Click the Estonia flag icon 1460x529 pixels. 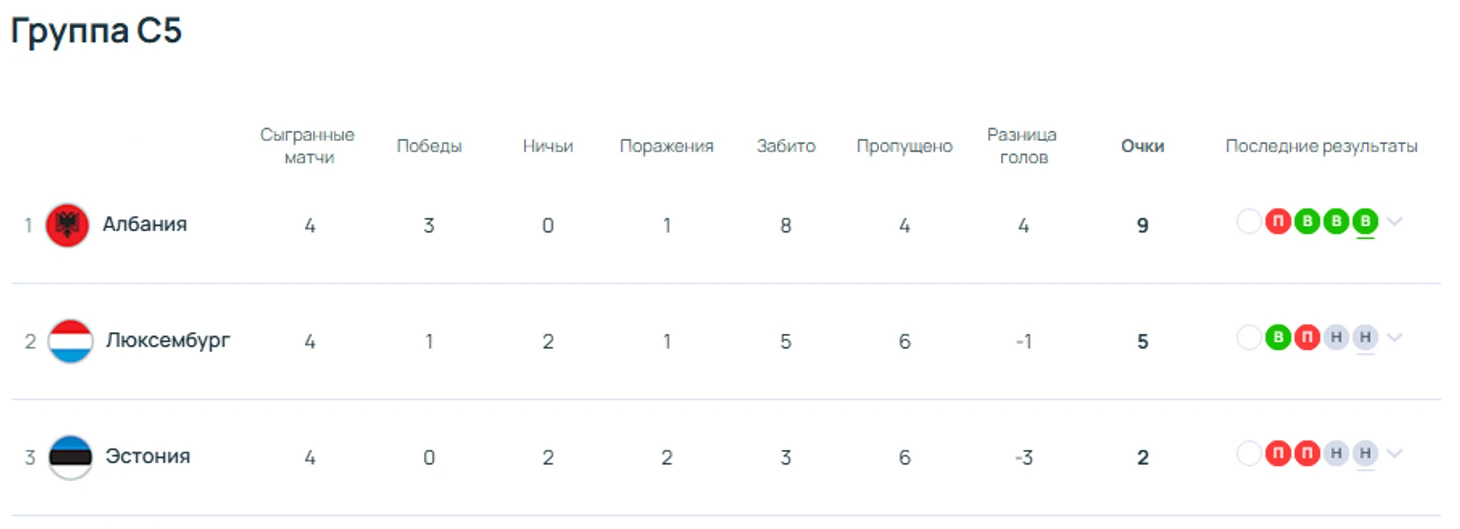[70, 457]
